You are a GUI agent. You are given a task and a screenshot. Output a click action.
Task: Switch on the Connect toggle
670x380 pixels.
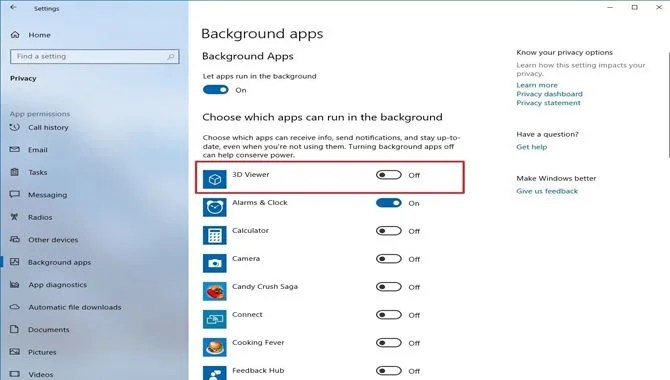coord(389,315)
